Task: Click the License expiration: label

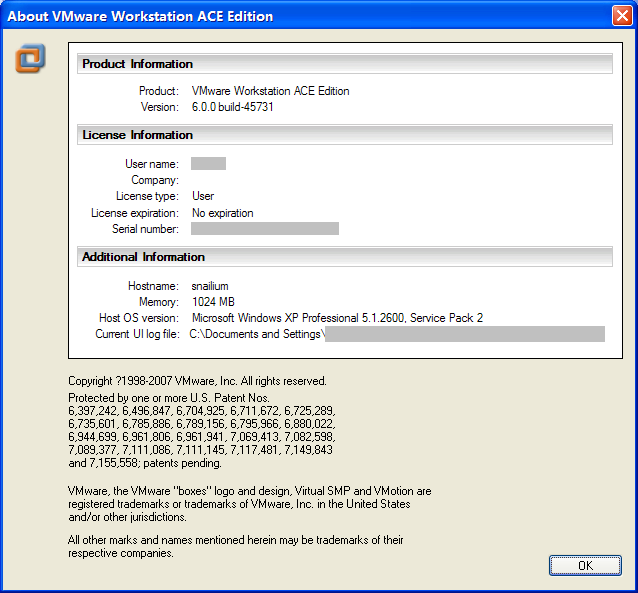Action: point(135,213)
